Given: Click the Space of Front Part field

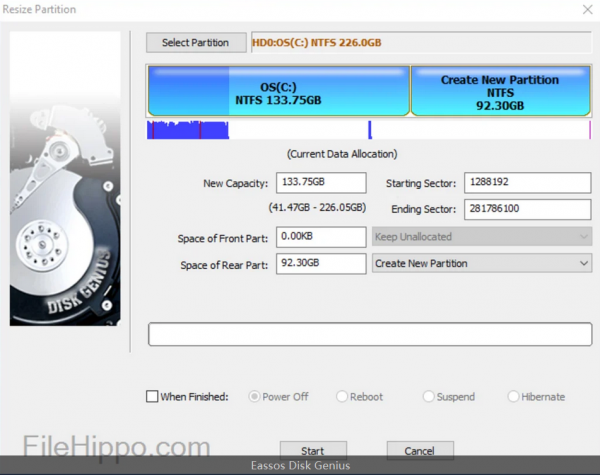Looking at the screenshot, I should [319, 237].
